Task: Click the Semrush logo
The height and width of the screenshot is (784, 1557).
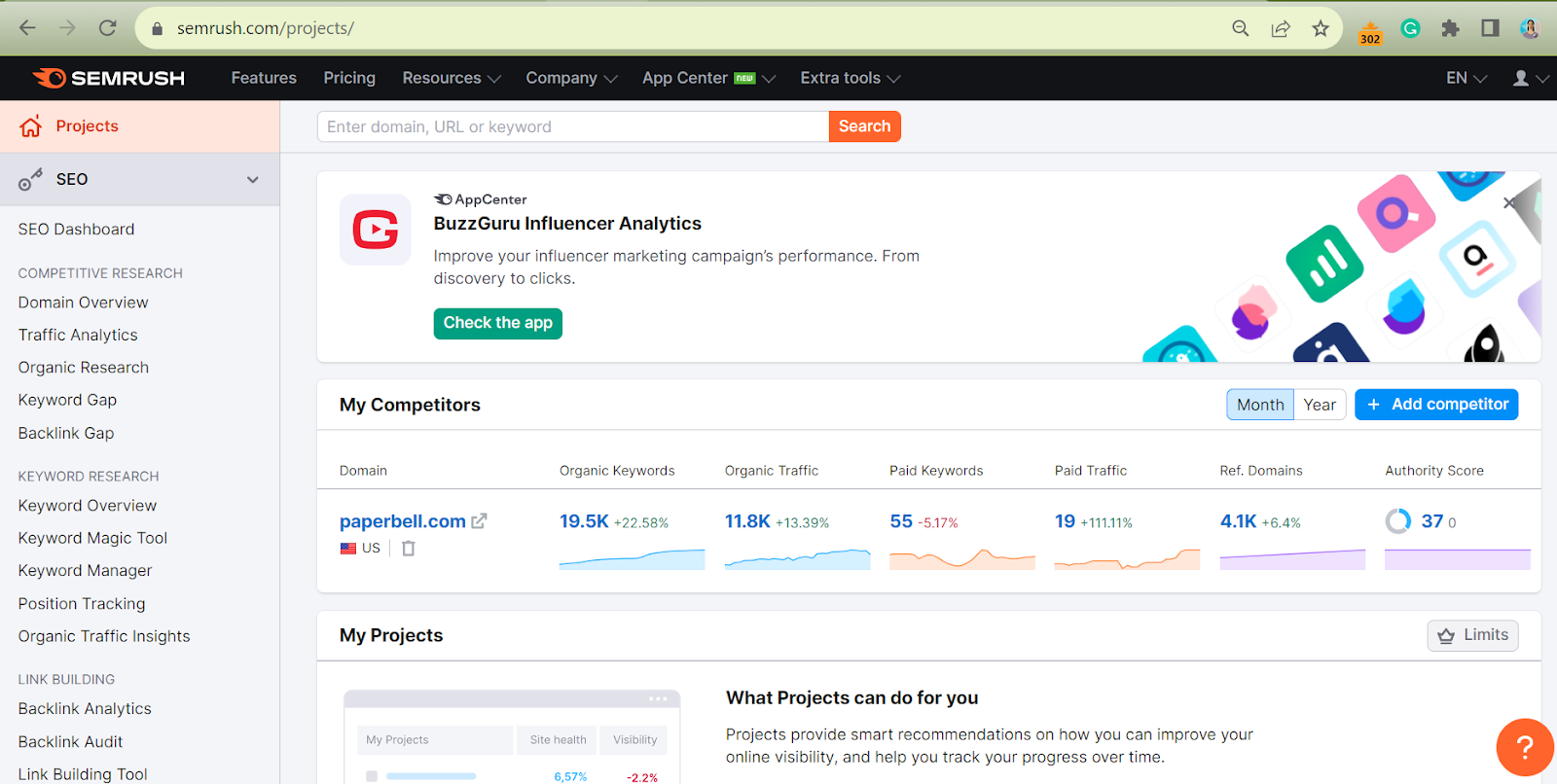Action: point(109,78)
